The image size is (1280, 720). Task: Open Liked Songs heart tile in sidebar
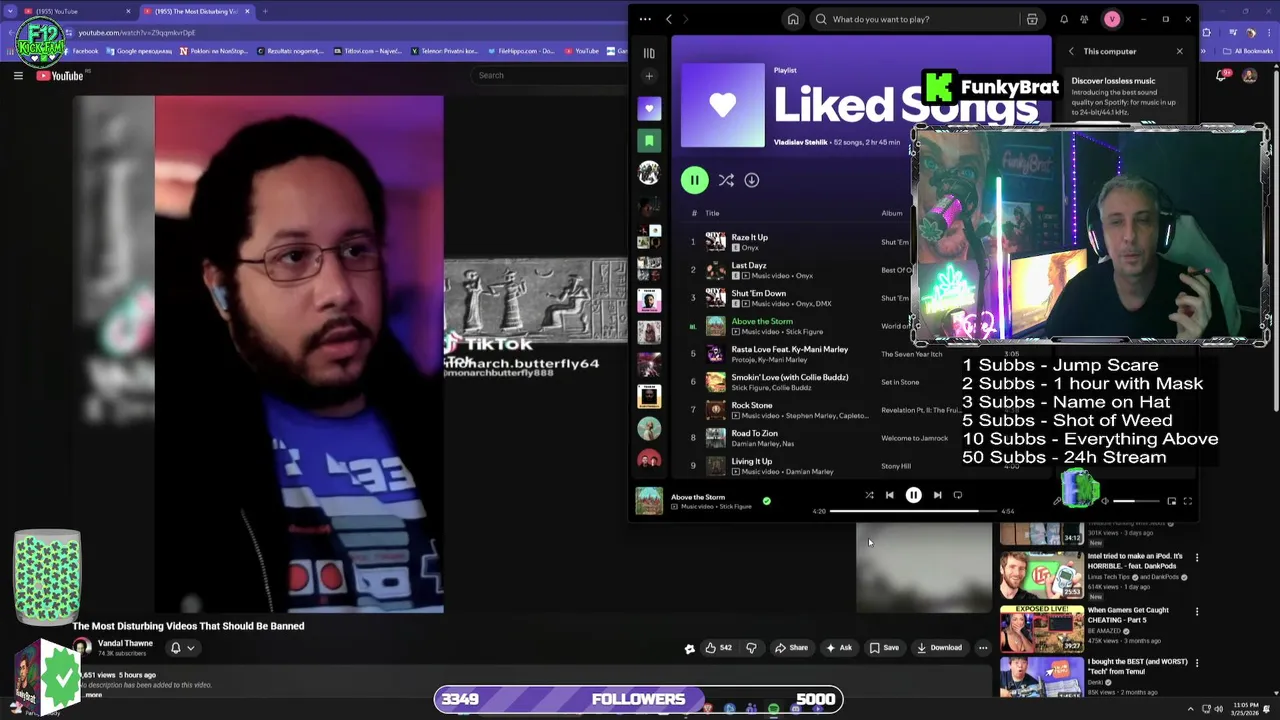(x=649, y=108)
